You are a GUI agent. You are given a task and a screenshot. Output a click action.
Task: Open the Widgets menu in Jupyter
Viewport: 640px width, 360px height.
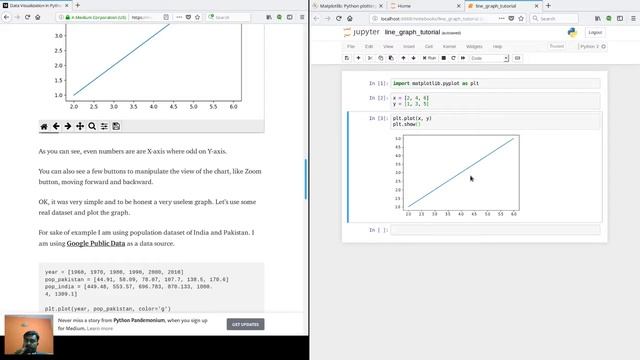click(x=474, y=47)
